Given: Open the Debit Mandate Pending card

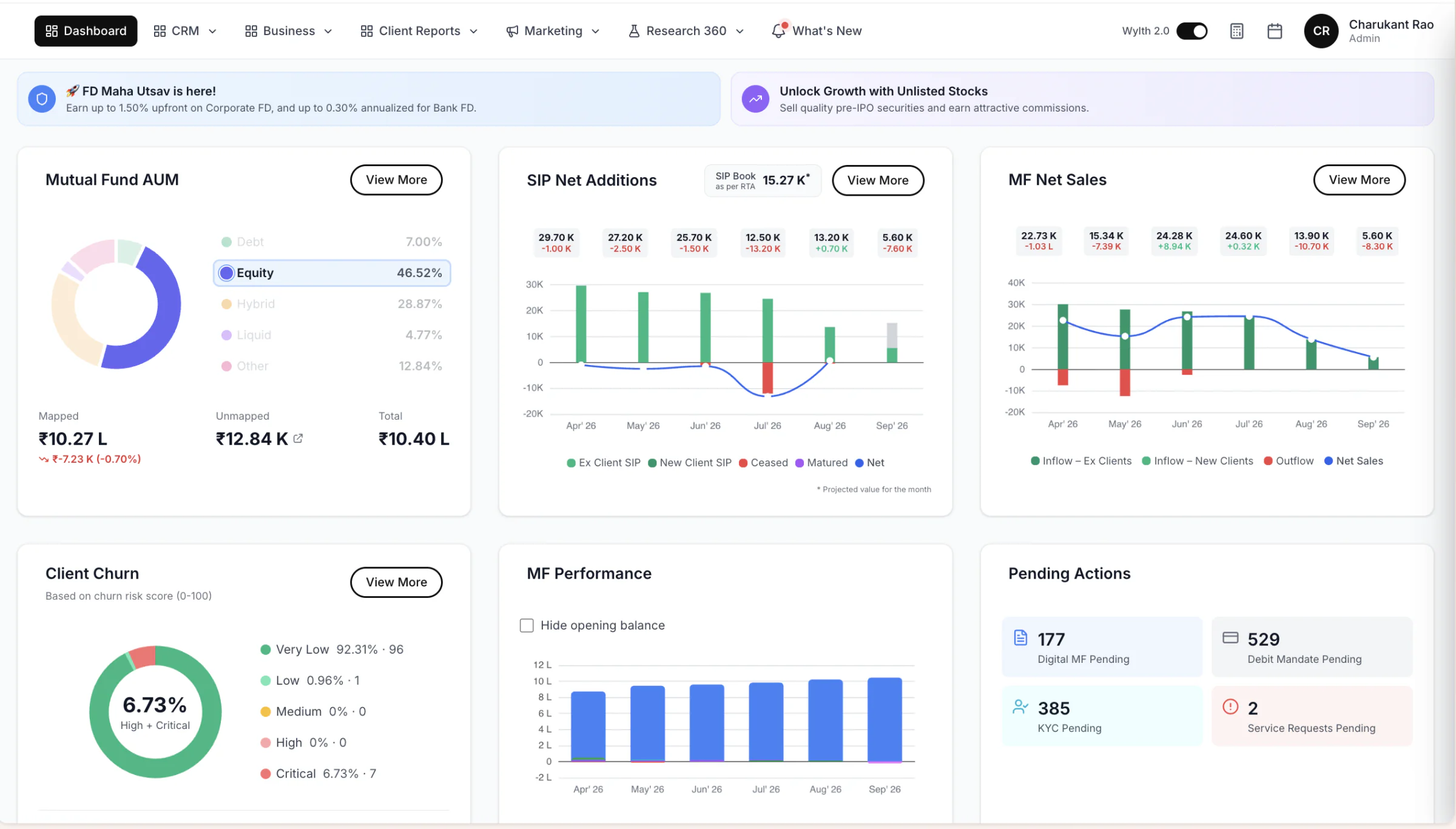Looking at the screenshot, I should (1312, 646).
